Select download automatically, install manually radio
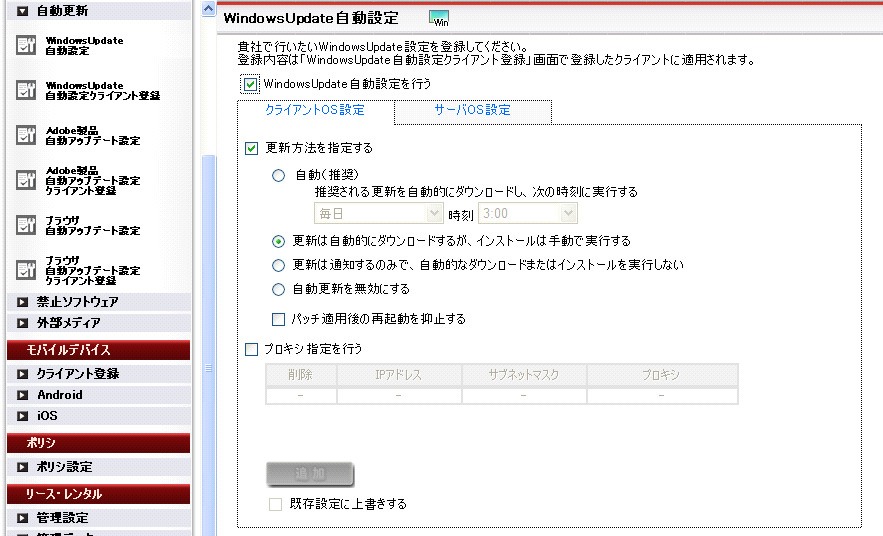 click(278, 242)
